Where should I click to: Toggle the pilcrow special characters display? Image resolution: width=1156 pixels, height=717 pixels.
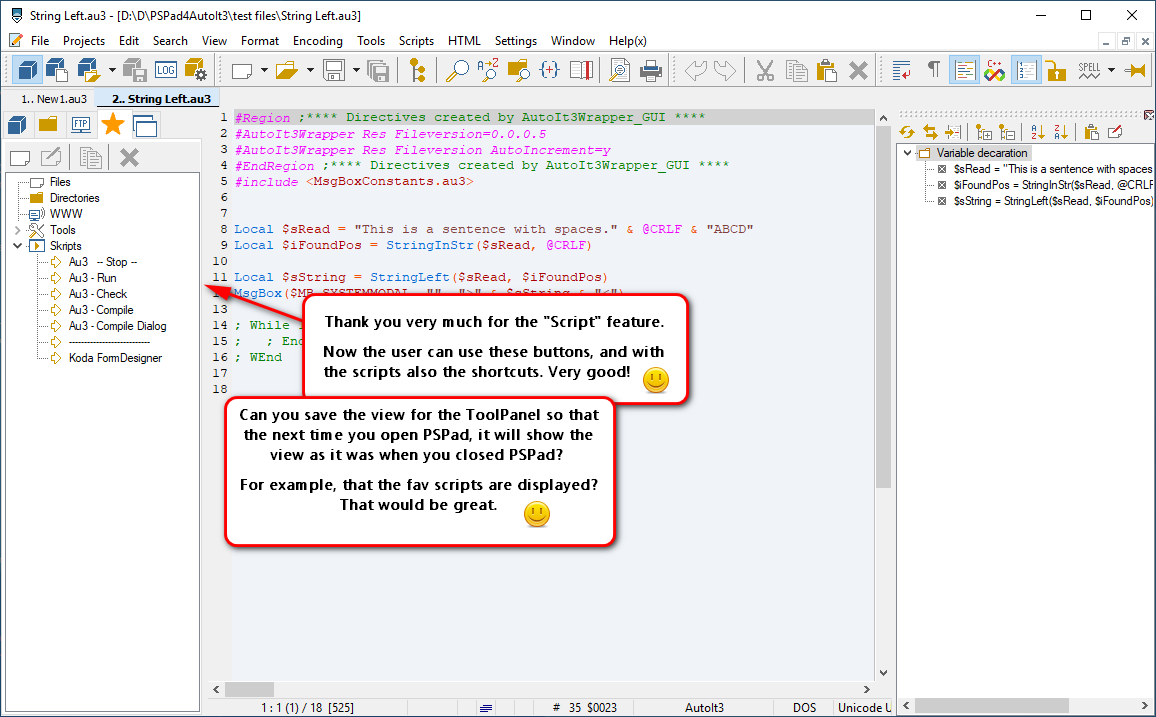pos(933,70)
